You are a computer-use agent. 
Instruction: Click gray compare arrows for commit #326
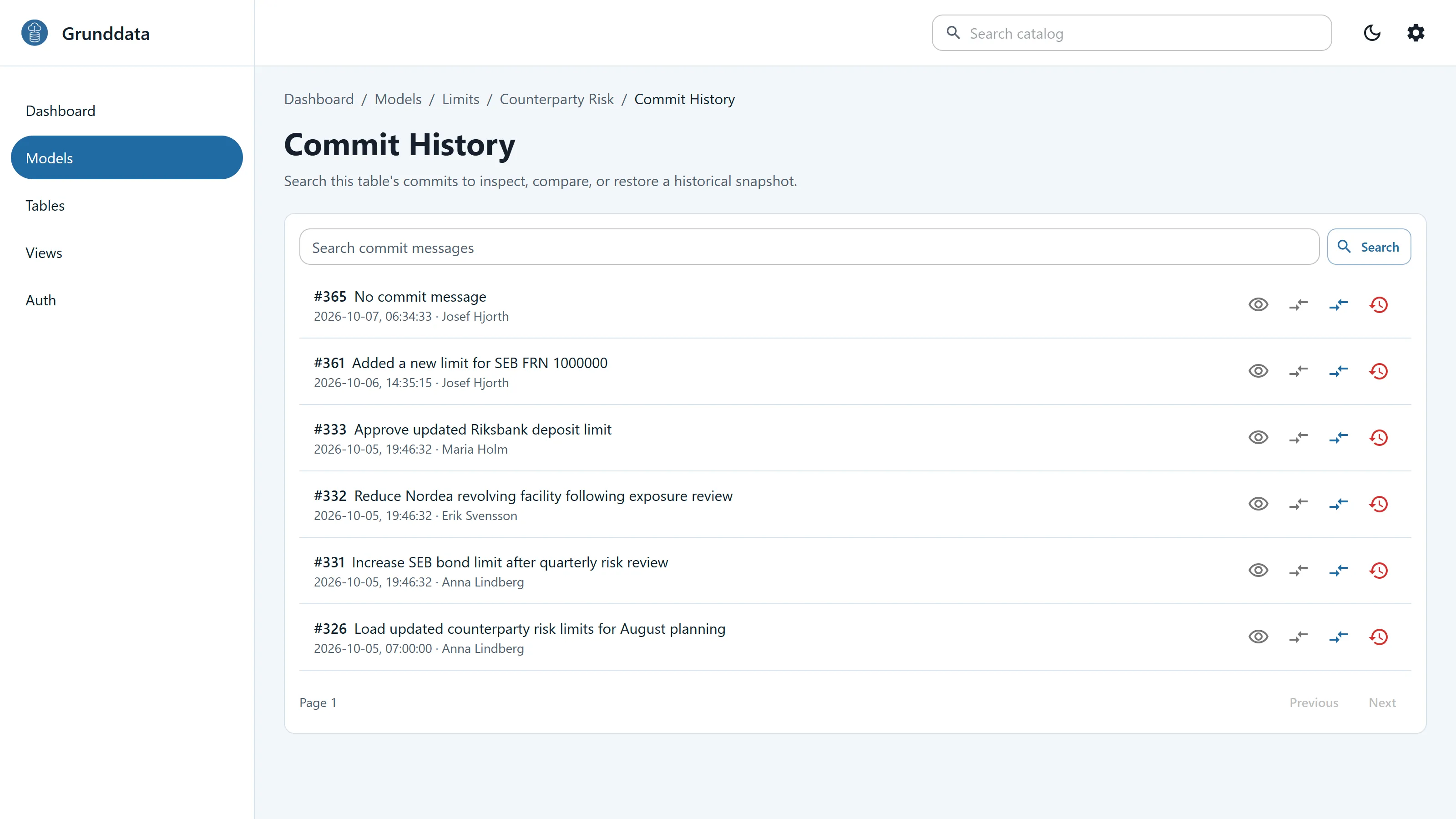tap(1298, 637)
